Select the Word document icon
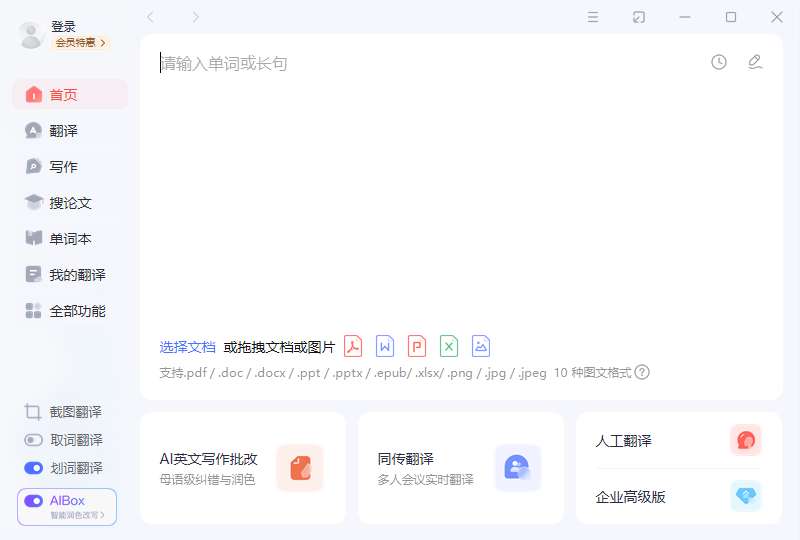Viewport: 800px width, 540px height. (385, 347)
